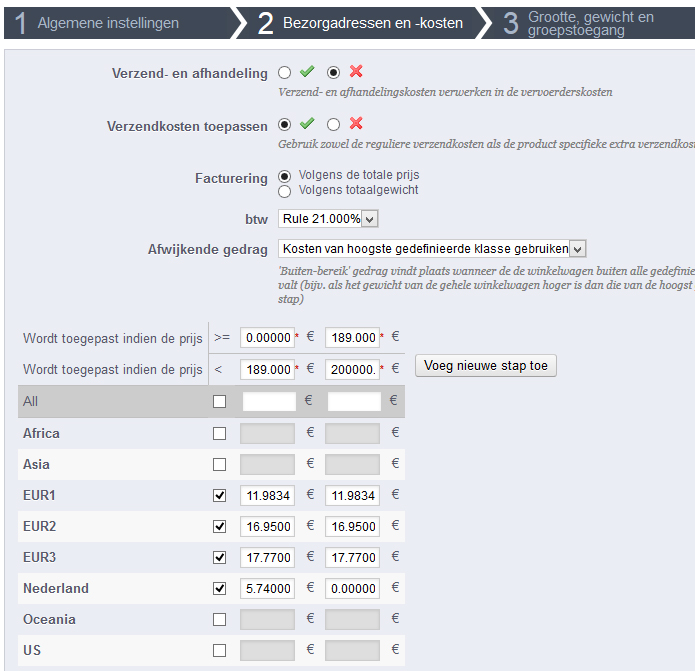The height and width of the screenshot is (671, 695).
Task: Click green checkmark icon for Verzendkosten toepassen
Action: pos(307,123)
